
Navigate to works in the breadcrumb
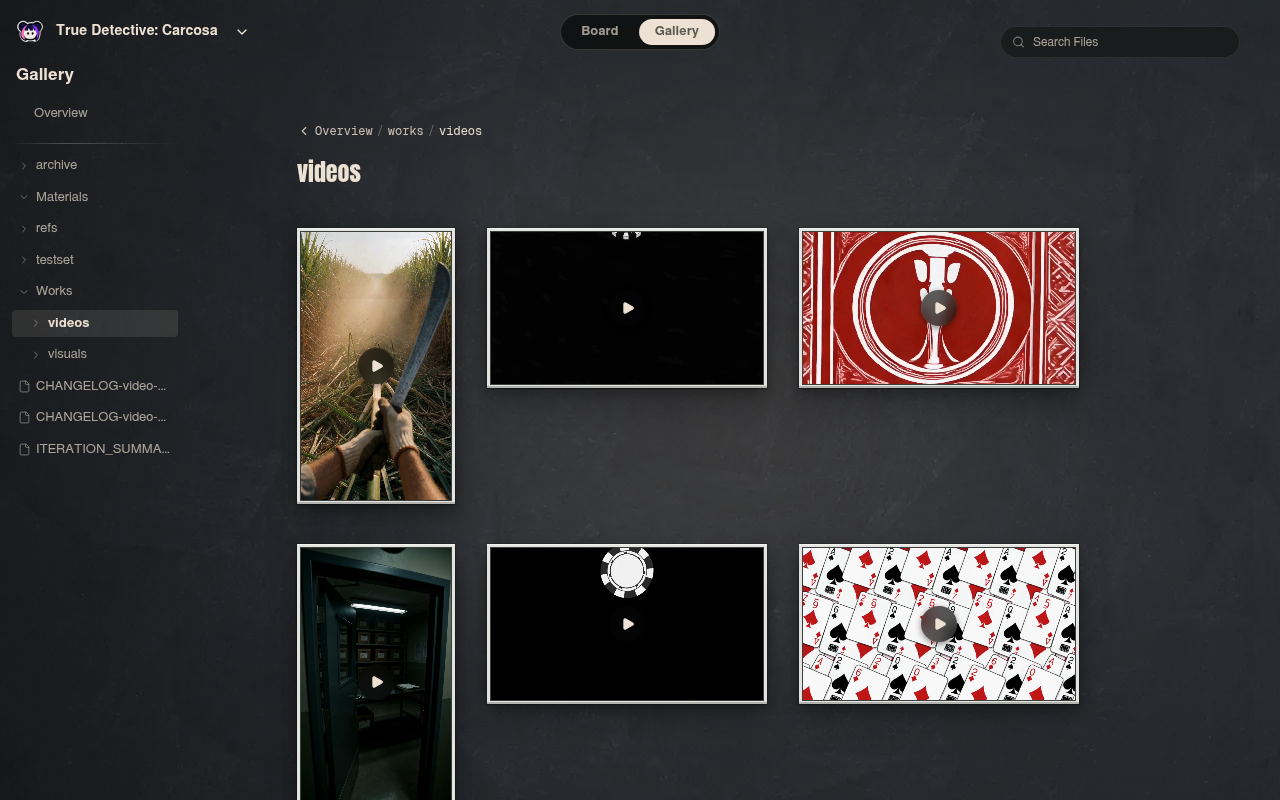405,131
